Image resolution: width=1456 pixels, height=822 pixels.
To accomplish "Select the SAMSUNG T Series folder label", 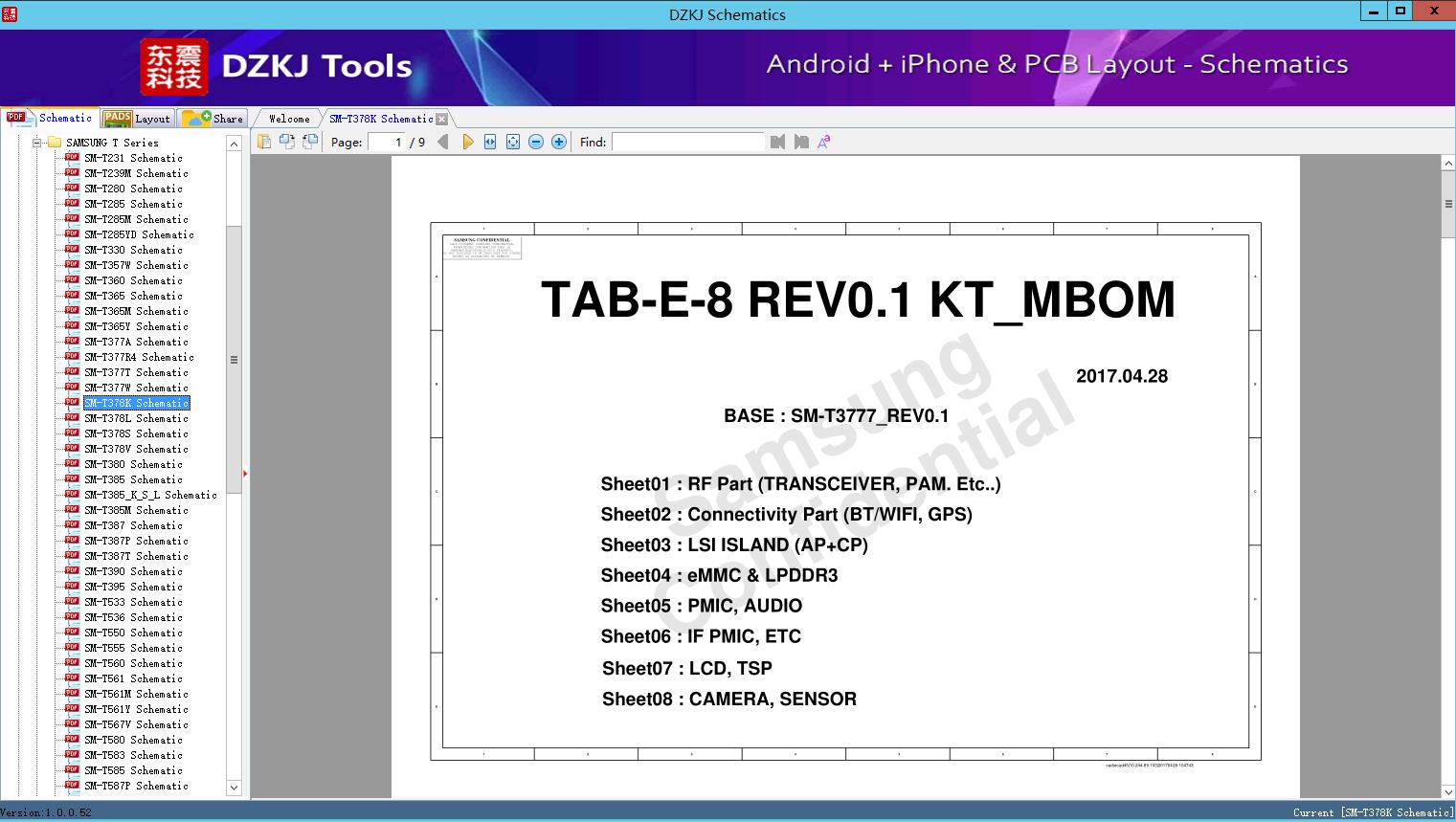I will [x=112, y=143].
